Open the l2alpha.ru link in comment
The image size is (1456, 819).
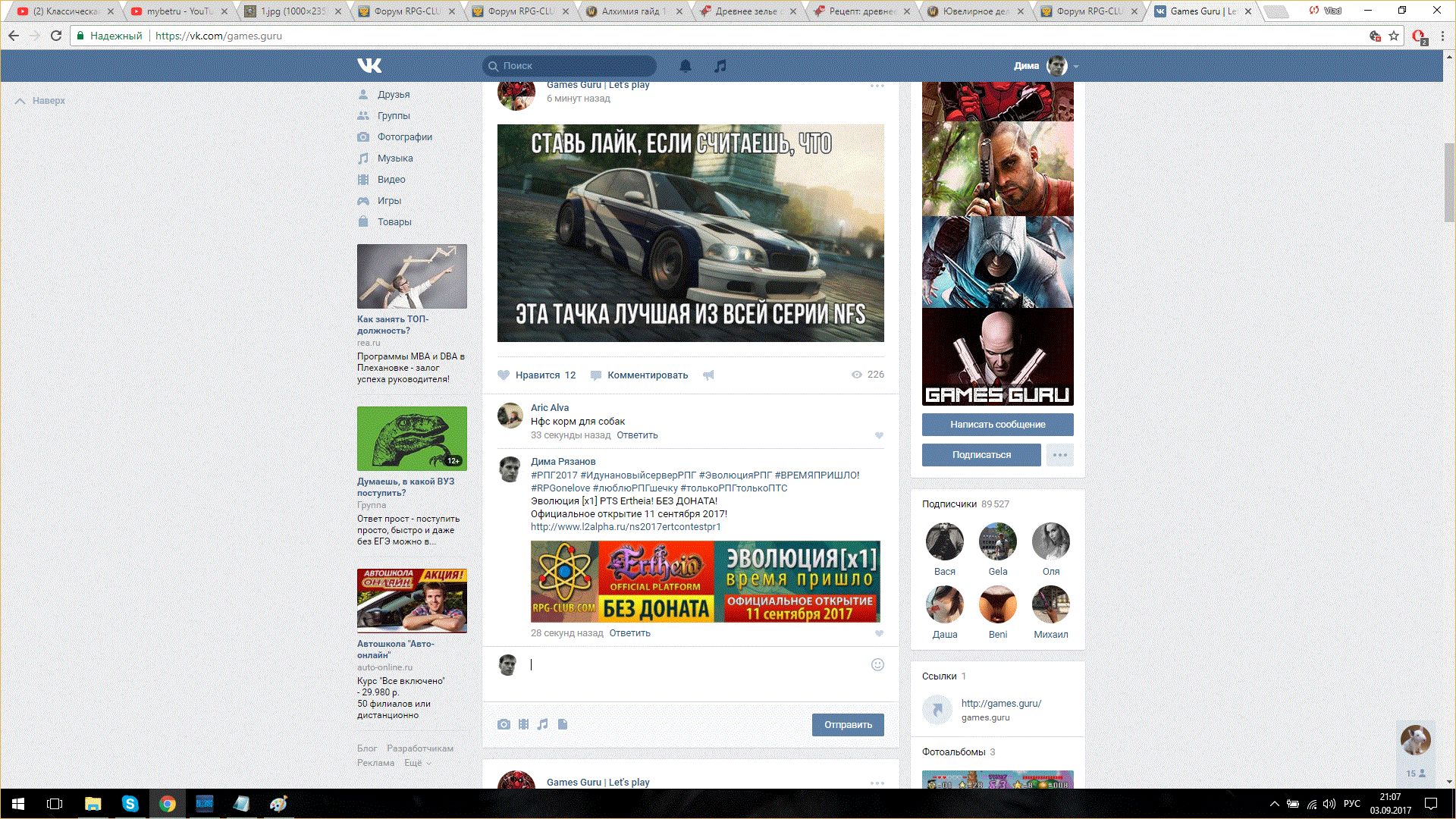(626, 527)
